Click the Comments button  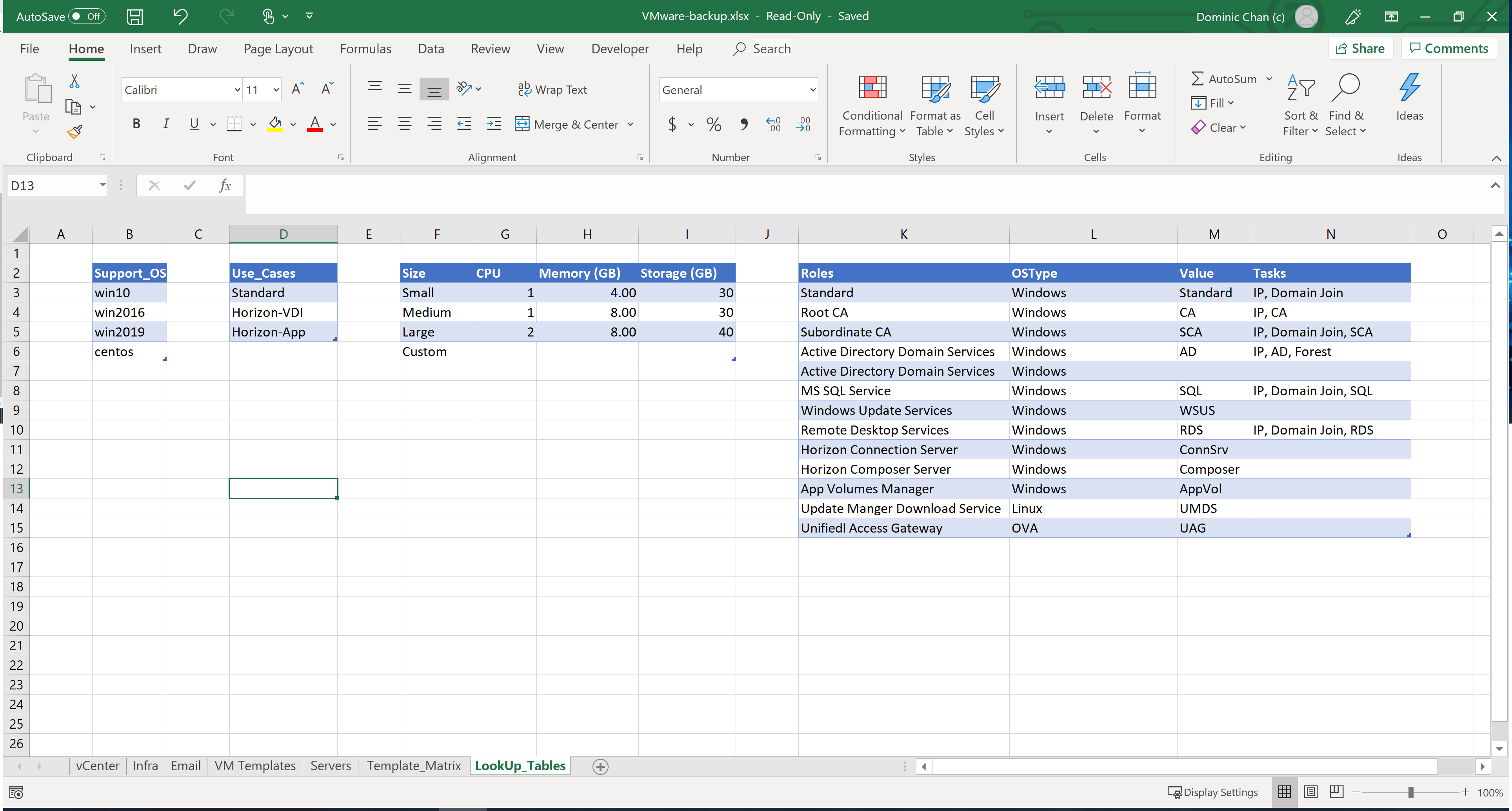pos(1448,47)
